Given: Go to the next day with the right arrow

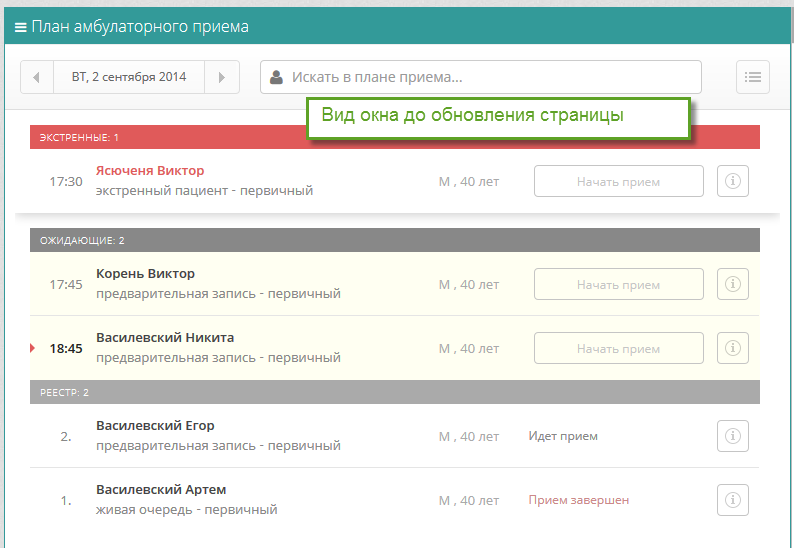Looking at the screenshot, I should (222, 77).
